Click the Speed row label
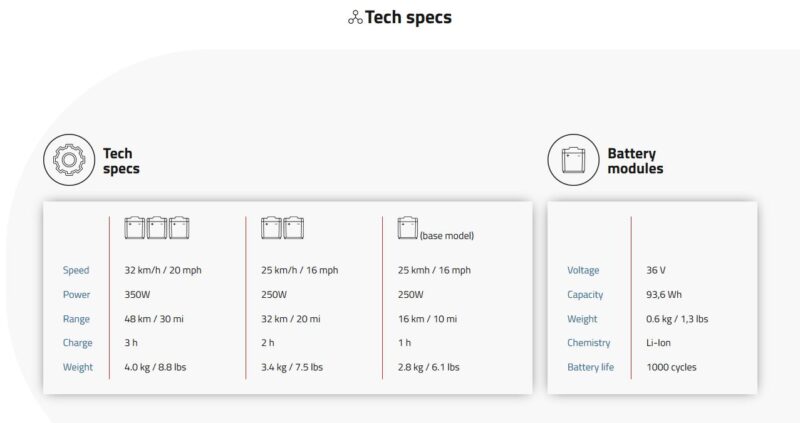 point(76,270)
